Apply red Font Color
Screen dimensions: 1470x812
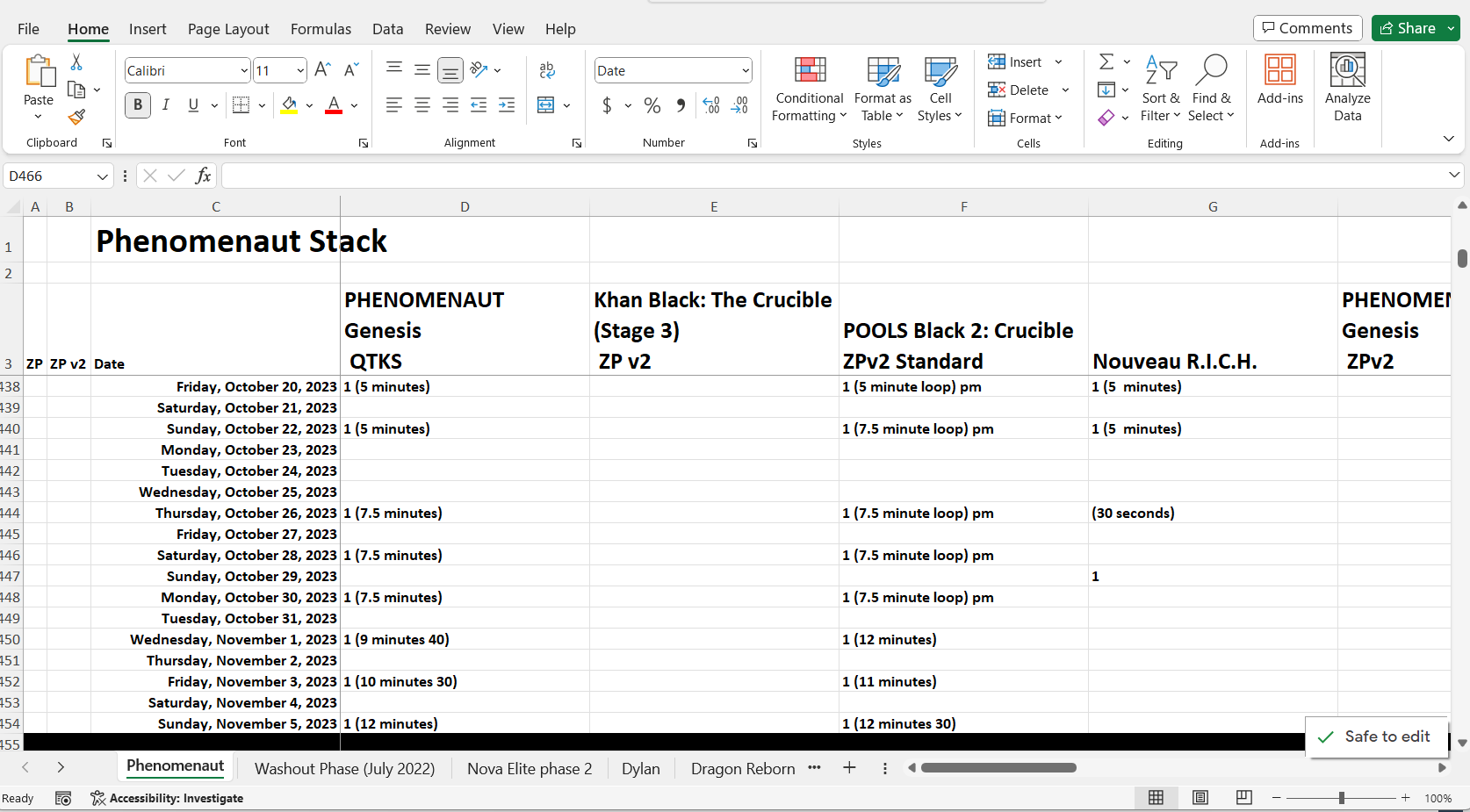coord(334,105)
